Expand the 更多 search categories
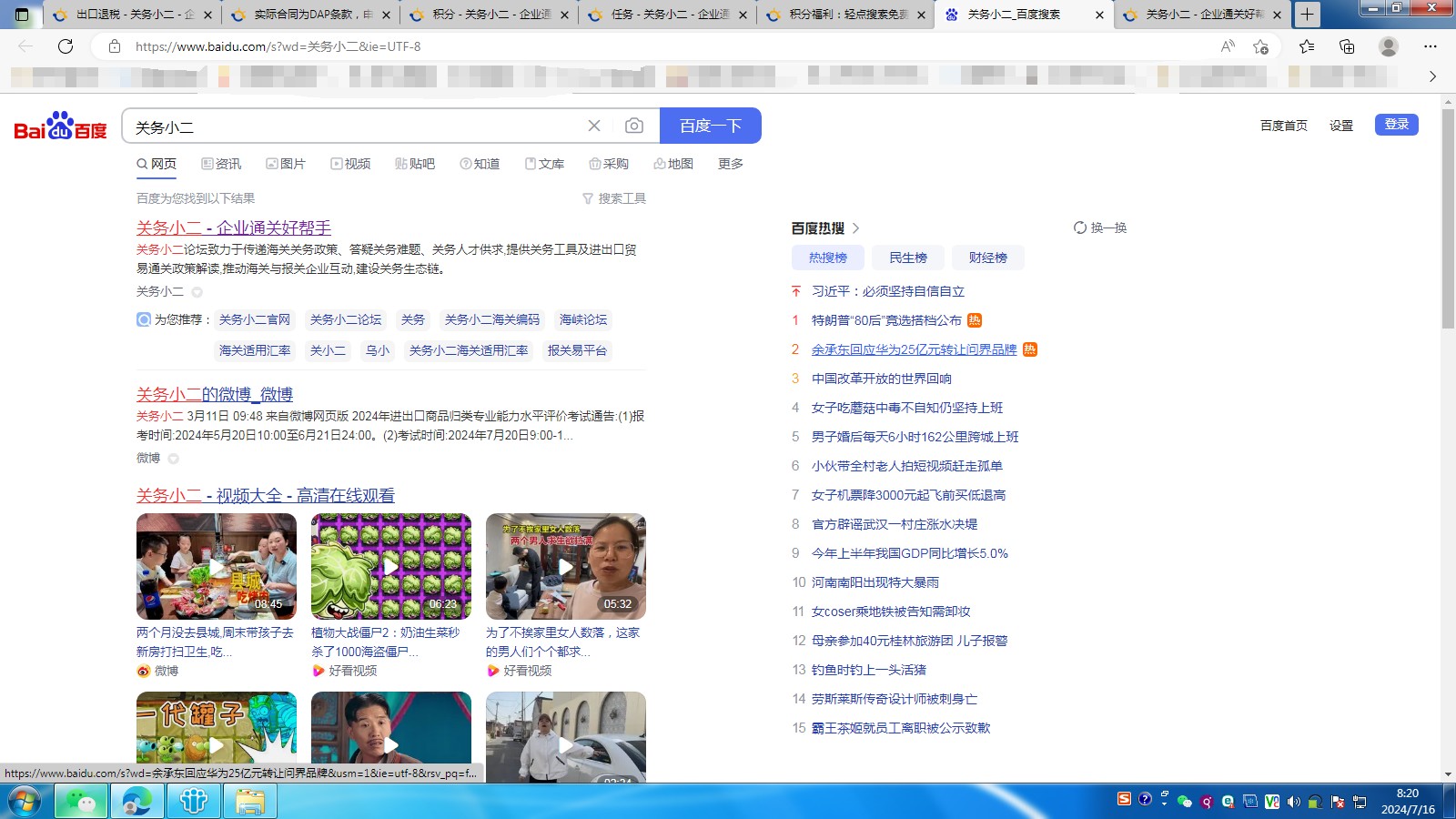 [x=731, y=164]
